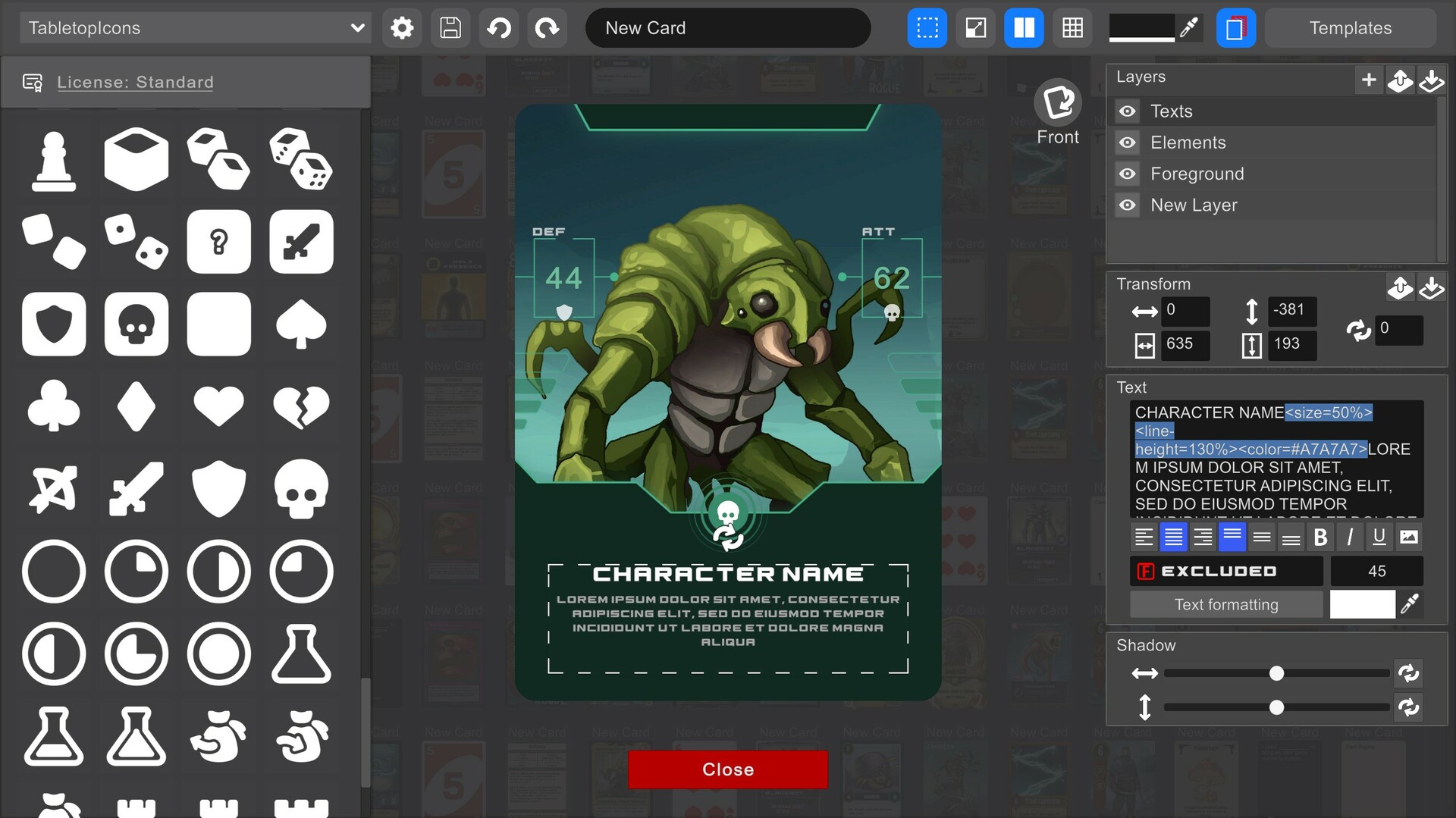
Task: Reset the rotation value icon
Action: click(1359, 330)
